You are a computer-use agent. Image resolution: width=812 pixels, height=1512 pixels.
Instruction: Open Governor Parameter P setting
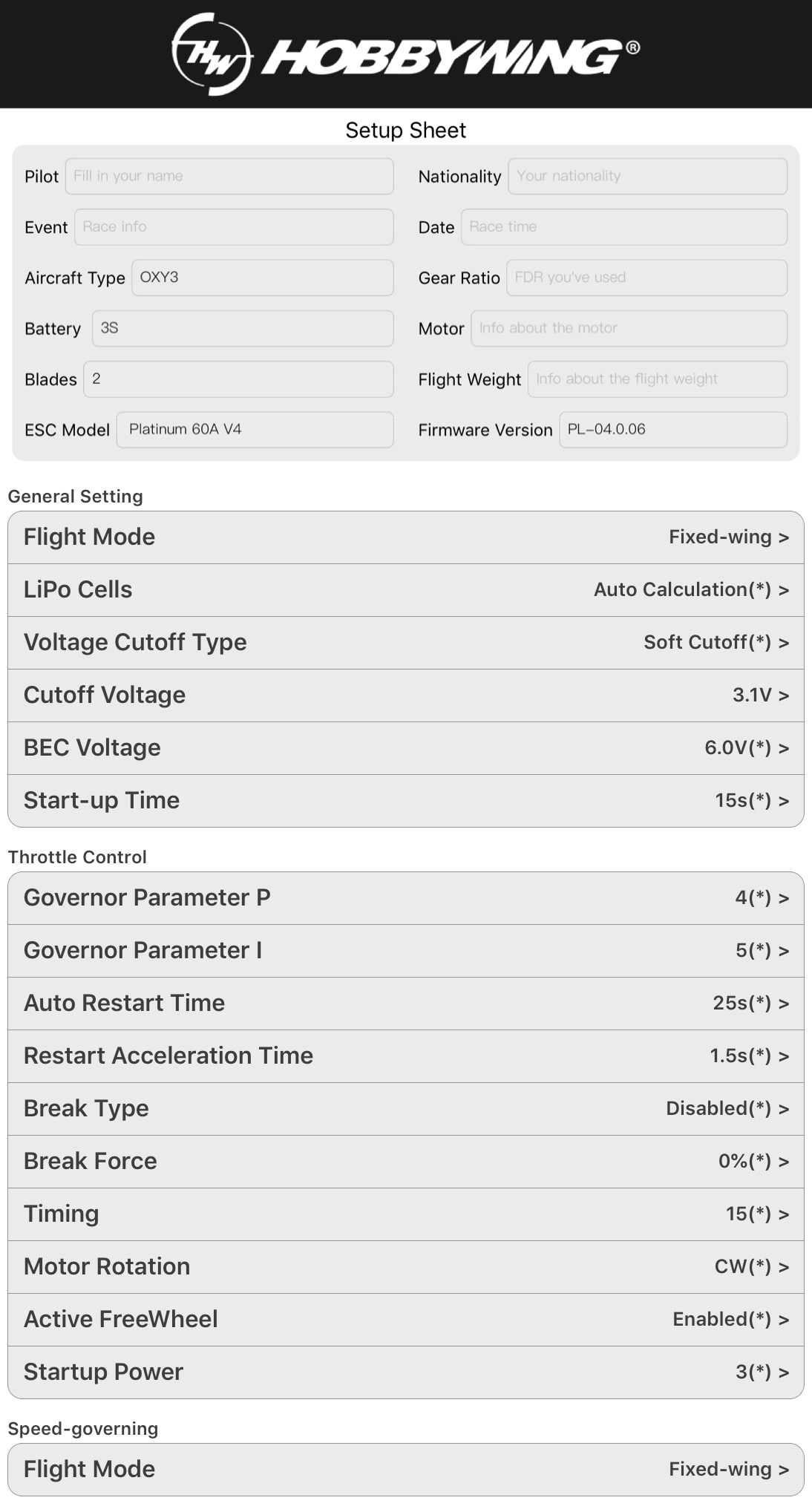(x=405, y=898)
